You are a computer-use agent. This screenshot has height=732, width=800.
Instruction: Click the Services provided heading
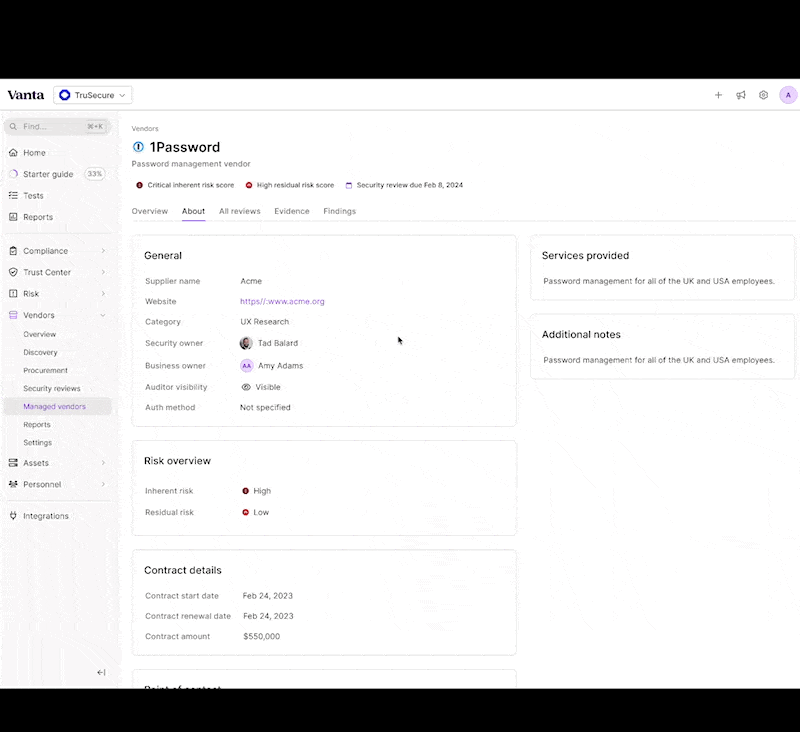(x=585, y=256)
